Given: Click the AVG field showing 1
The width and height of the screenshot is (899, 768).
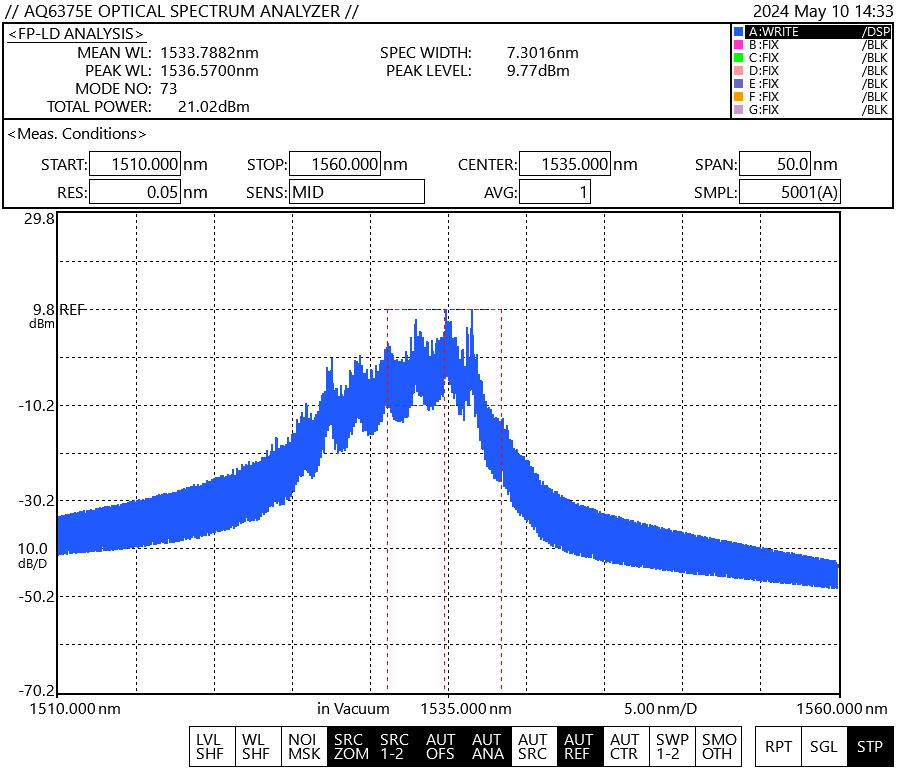Looking at the screenshot, I should [554, 191].
